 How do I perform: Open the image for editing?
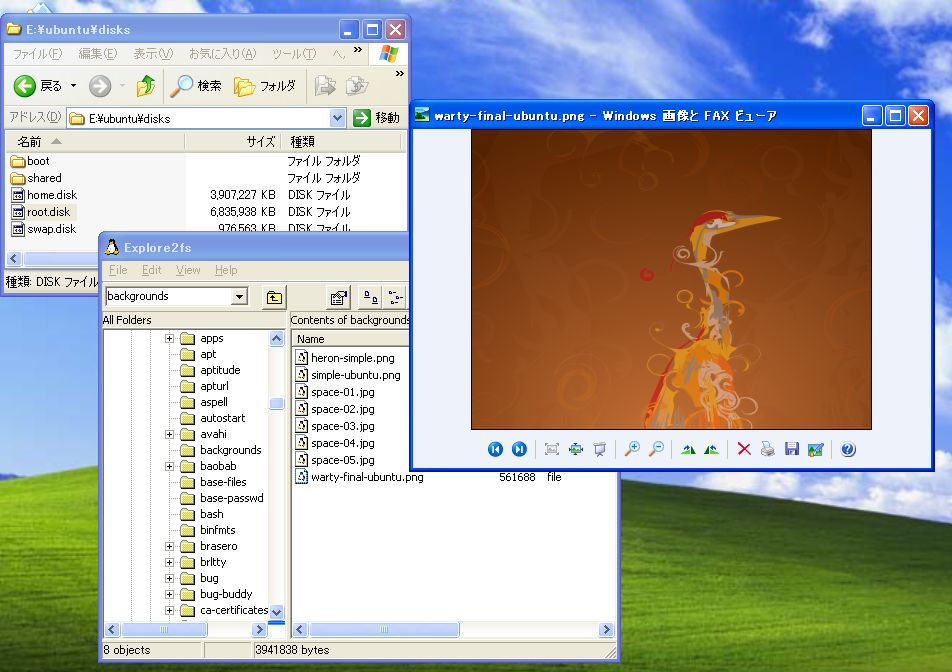[816, 449]
